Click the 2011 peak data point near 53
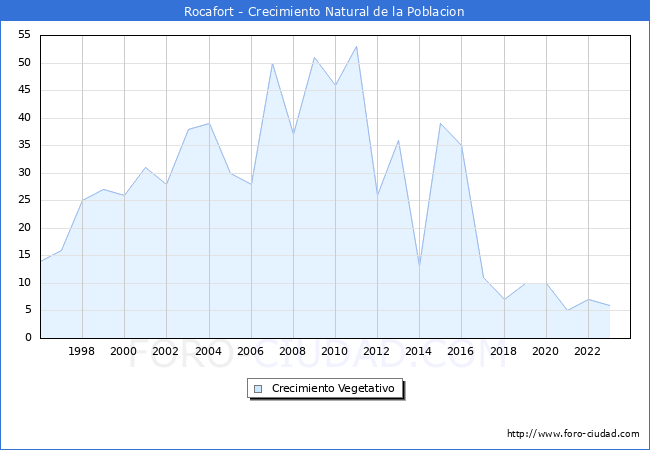The image size is (650, 450). [x=357, y=46]
